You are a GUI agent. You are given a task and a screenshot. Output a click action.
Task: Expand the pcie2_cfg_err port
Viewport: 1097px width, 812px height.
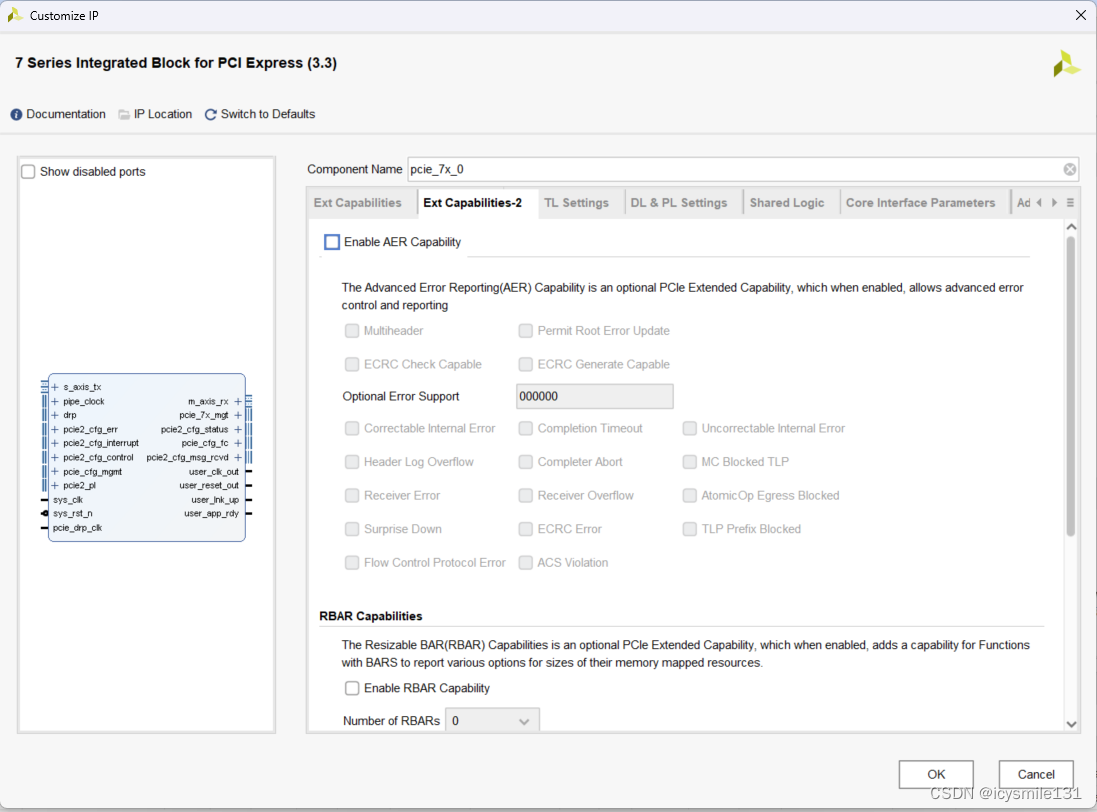click(55, 429)
